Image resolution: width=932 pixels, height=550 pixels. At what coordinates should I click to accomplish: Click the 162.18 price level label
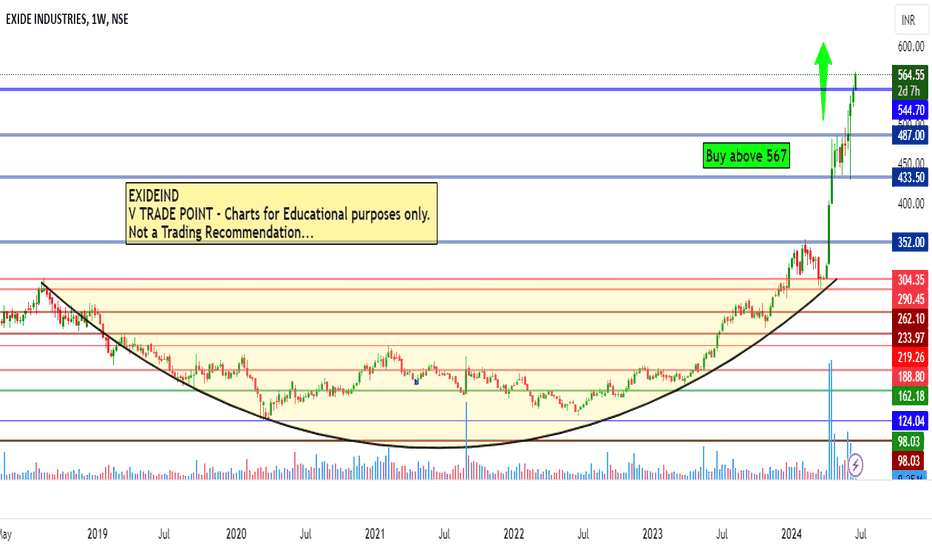(911, 395)
